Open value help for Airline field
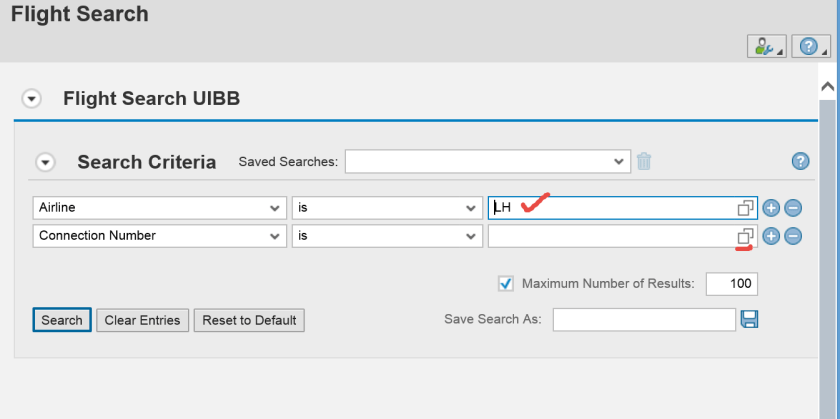This screenshot has width=840, height=419. (x=745, y=208)
